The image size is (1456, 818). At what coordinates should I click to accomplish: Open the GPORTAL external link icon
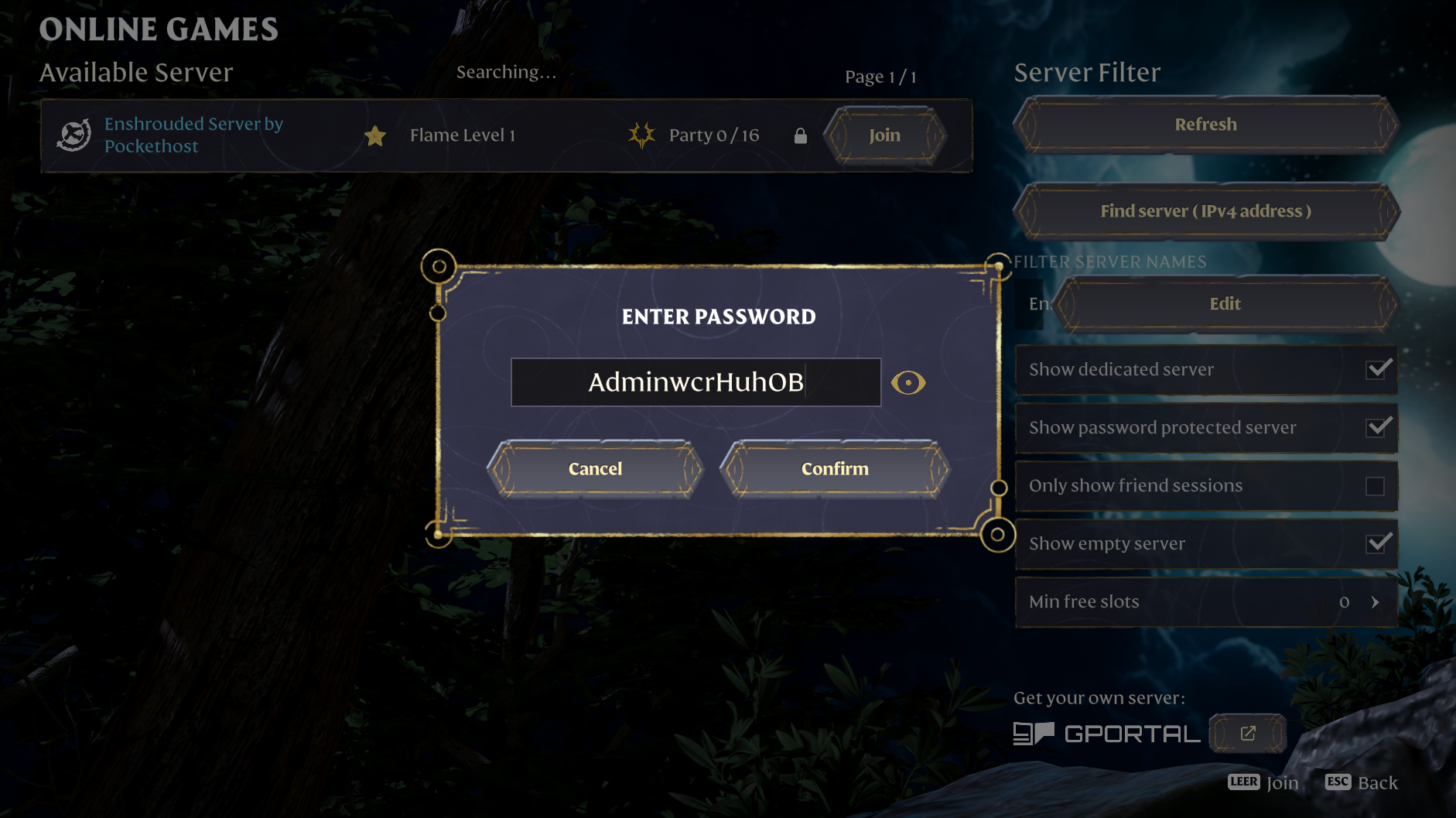[x=1248, y=734]
